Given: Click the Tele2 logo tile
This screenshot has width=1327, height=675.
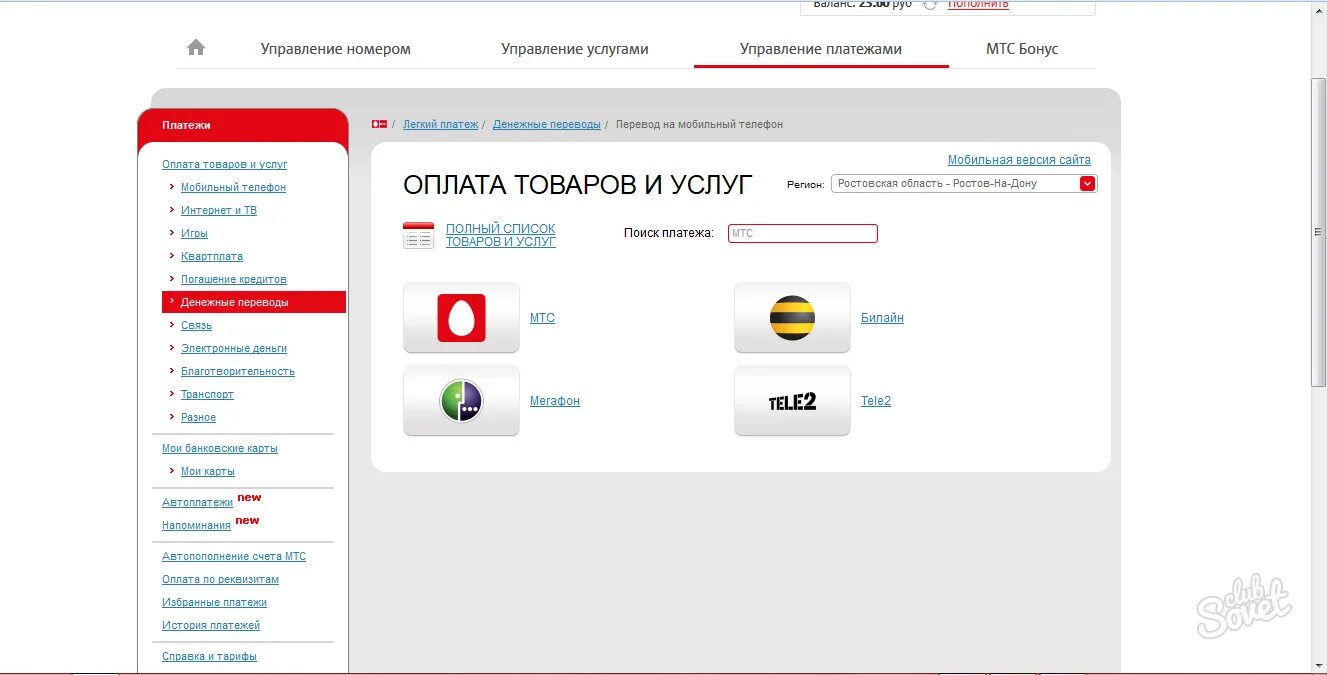Looking at the screenshot, I should pos(792,401).
